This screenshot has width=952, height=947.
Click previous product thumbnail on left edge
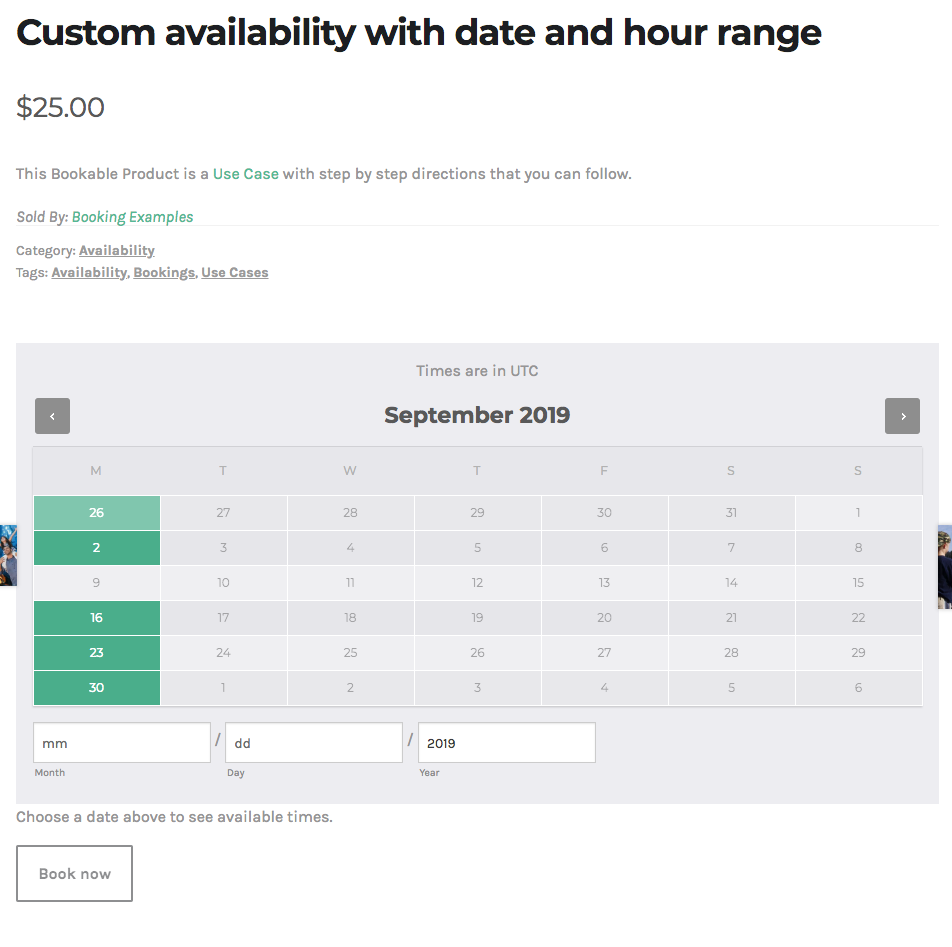(8, 555)
